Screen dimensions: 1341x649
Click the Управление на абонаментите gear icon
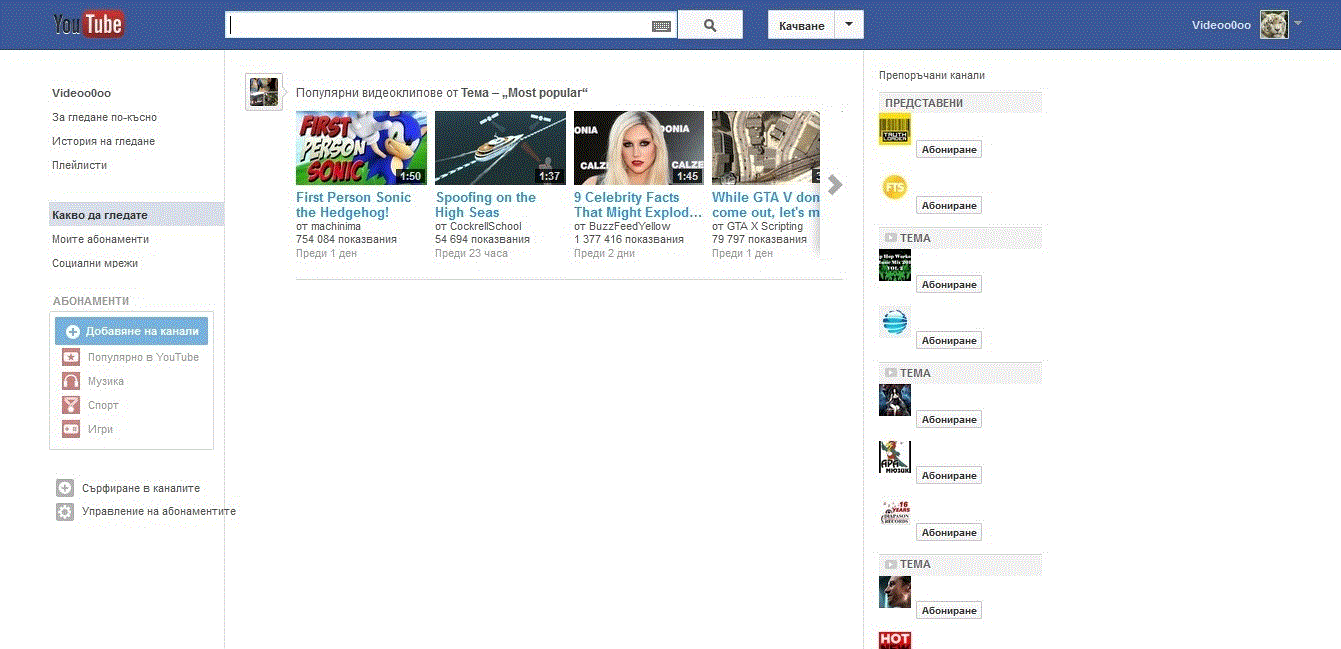[65, 511]
